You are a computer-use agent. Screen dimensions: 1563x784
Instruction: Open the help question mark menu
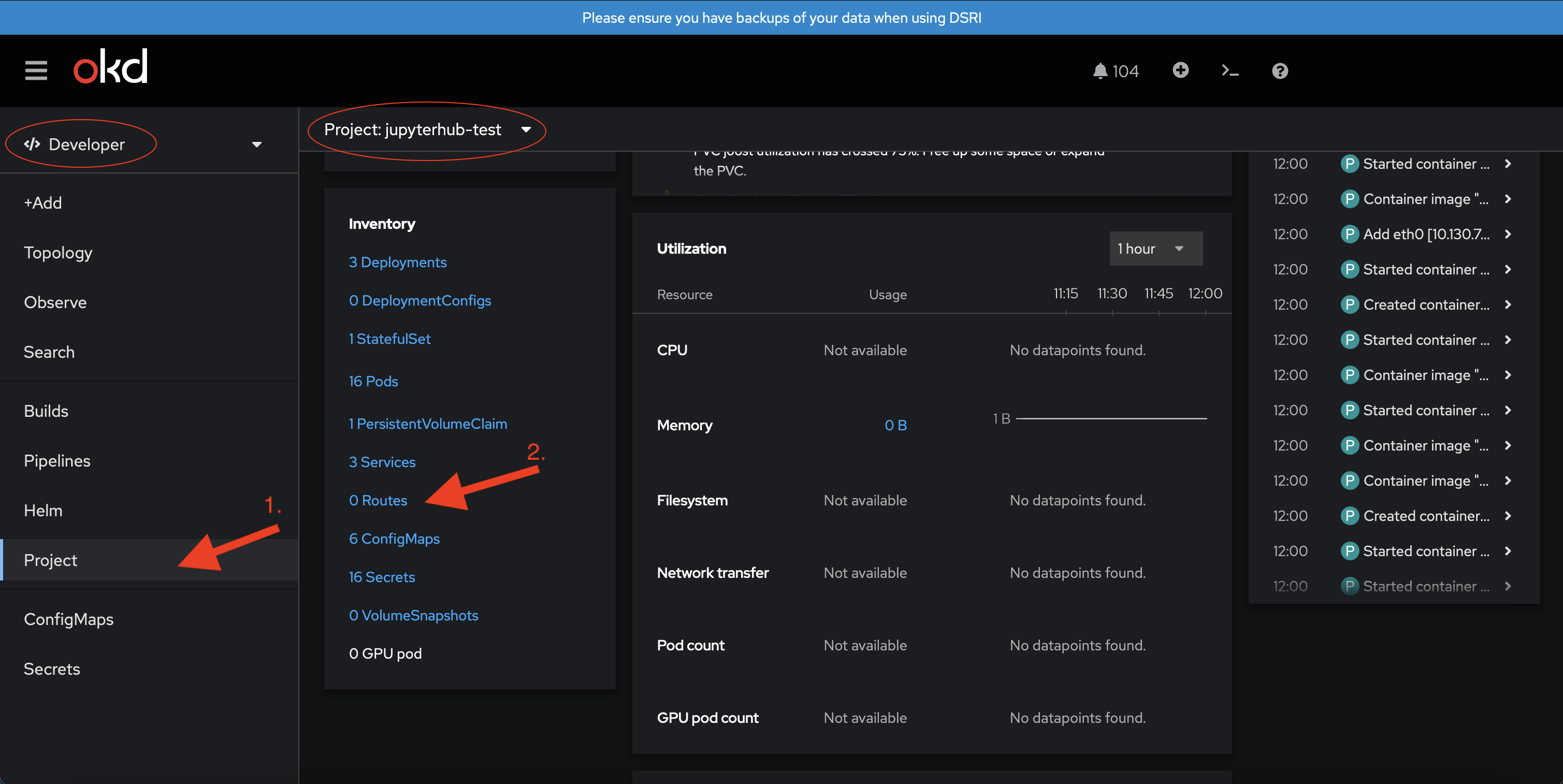click(x=1280, y=71)
